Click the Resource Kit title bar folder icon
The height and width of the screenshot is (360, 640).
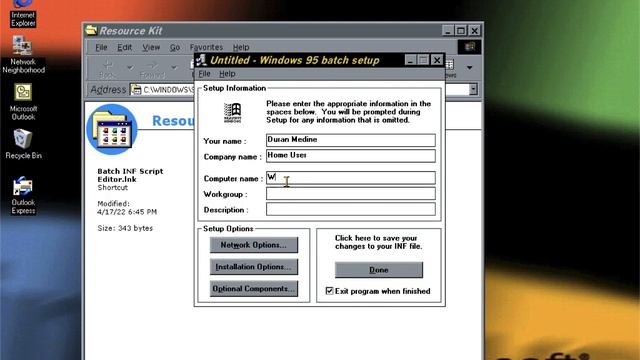(91, 30)
